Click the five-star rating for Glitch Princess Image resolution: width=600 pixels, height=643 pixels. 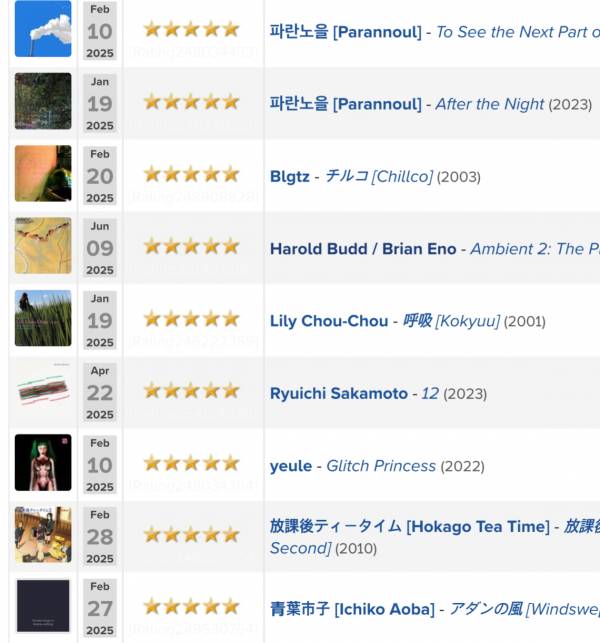192,463
